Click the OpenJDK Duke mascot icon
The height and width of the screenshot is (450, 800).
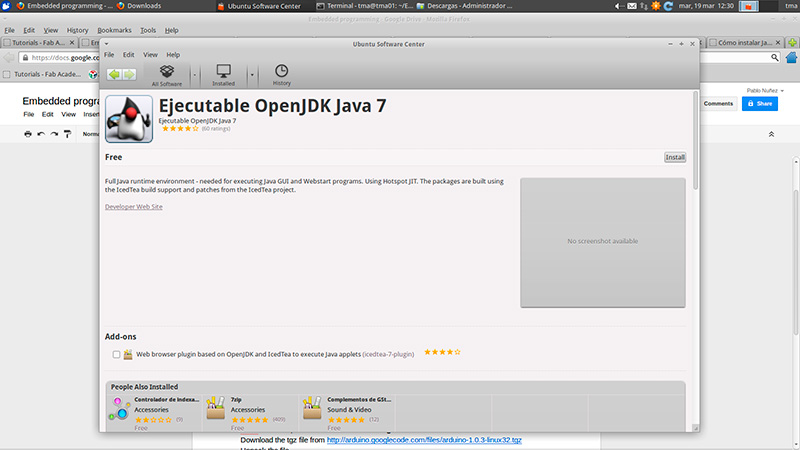pyautogui.click(x=129, y=119)
